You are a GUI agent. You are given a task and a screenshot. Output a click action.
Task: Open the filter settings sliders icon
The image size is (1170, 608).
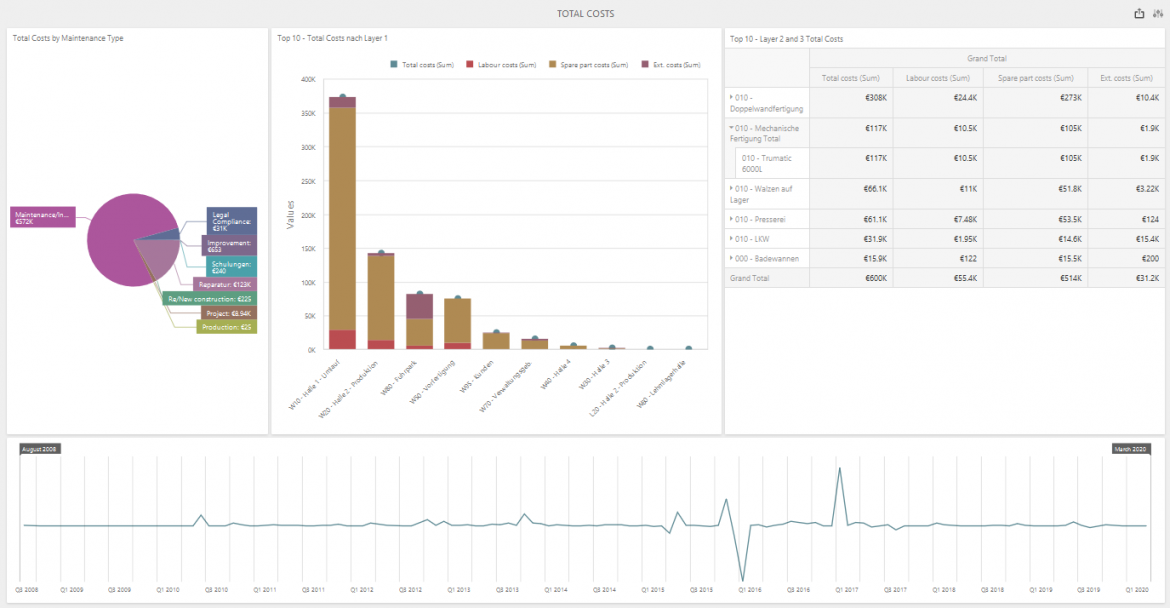[1159, 13]
